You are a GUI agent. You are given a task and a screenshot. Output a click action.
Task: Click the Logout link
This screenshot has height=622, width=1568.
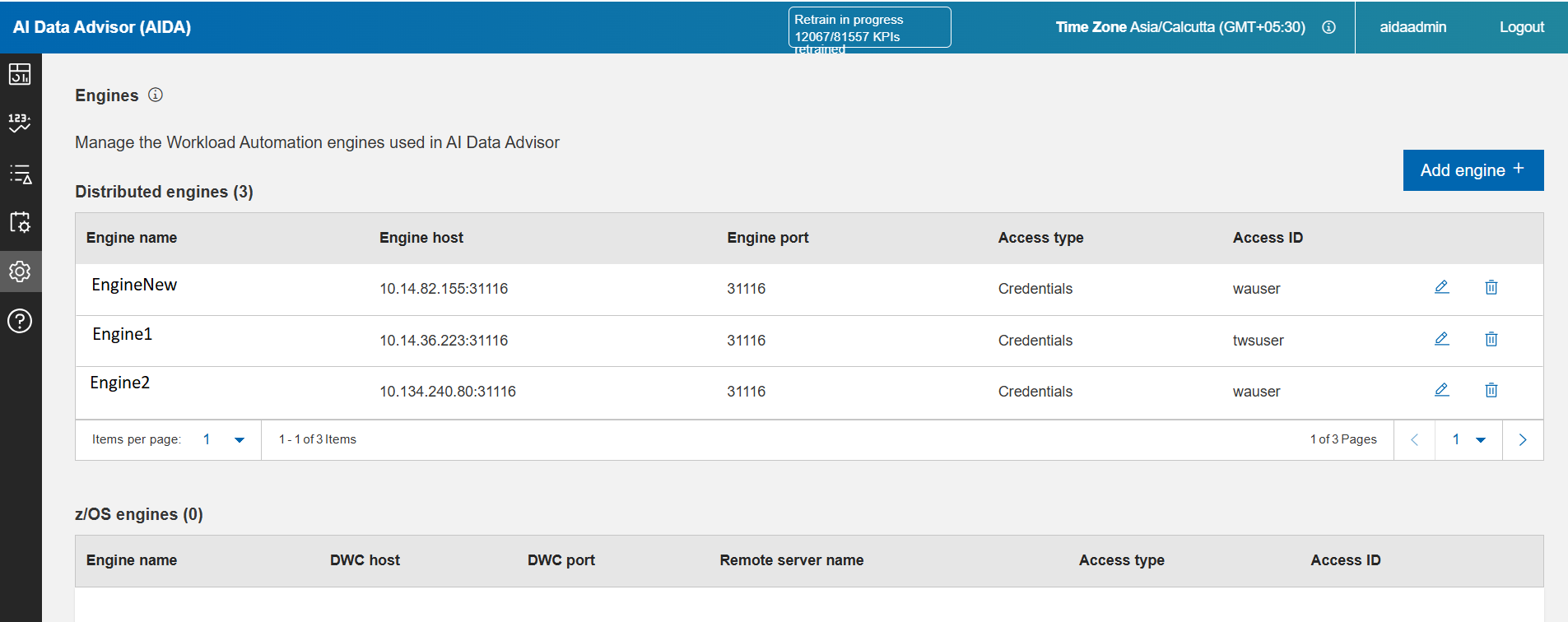[x=1521, y=27]
